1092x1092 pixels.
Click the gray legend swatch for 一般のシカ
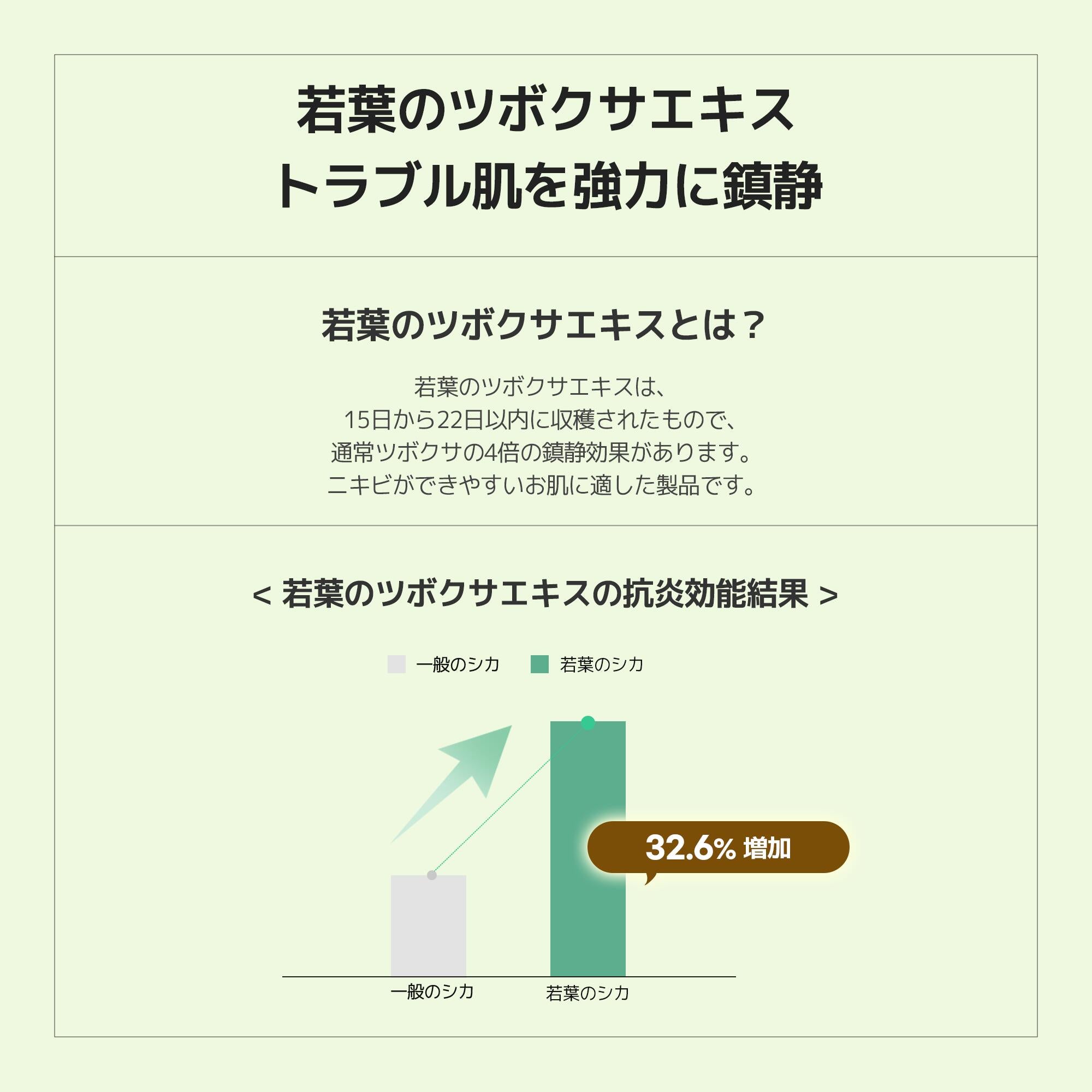(396, 664)
